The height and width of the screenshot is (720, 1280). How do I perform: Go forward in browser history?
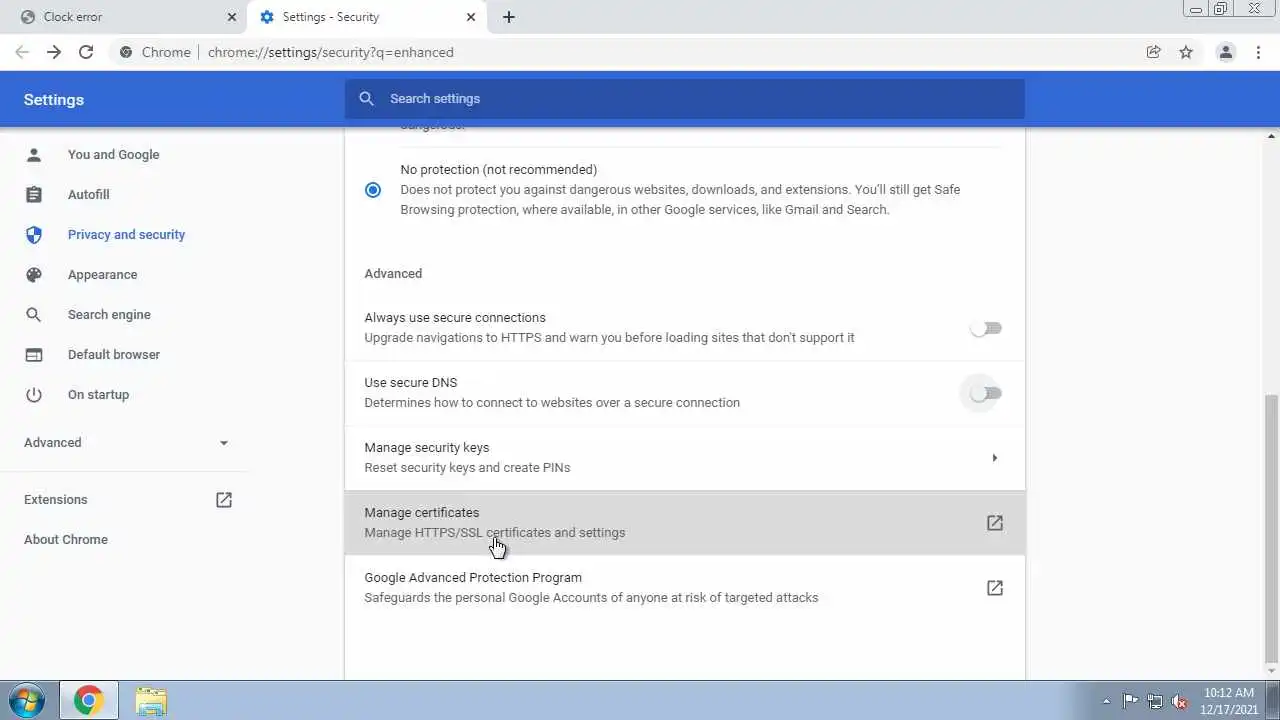pyautogui.click(x=54, y=52)
